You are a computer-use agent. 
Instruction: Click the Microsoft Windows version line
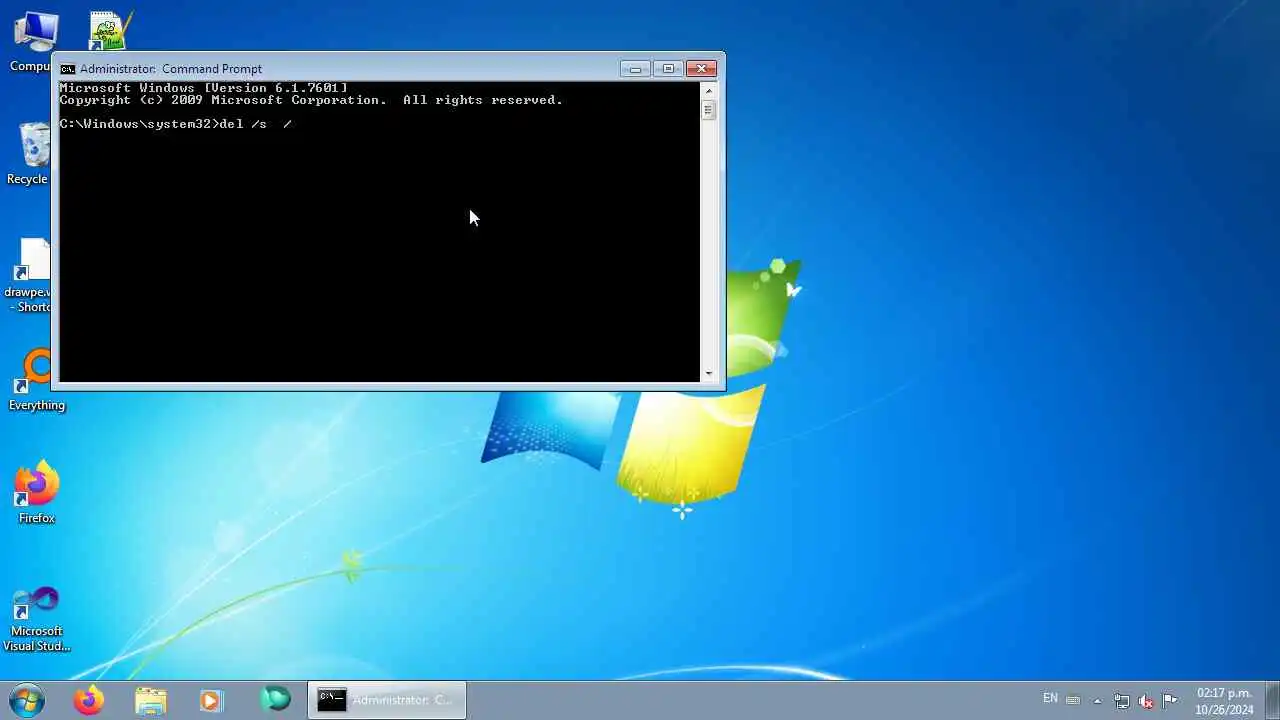click(203, 88)
